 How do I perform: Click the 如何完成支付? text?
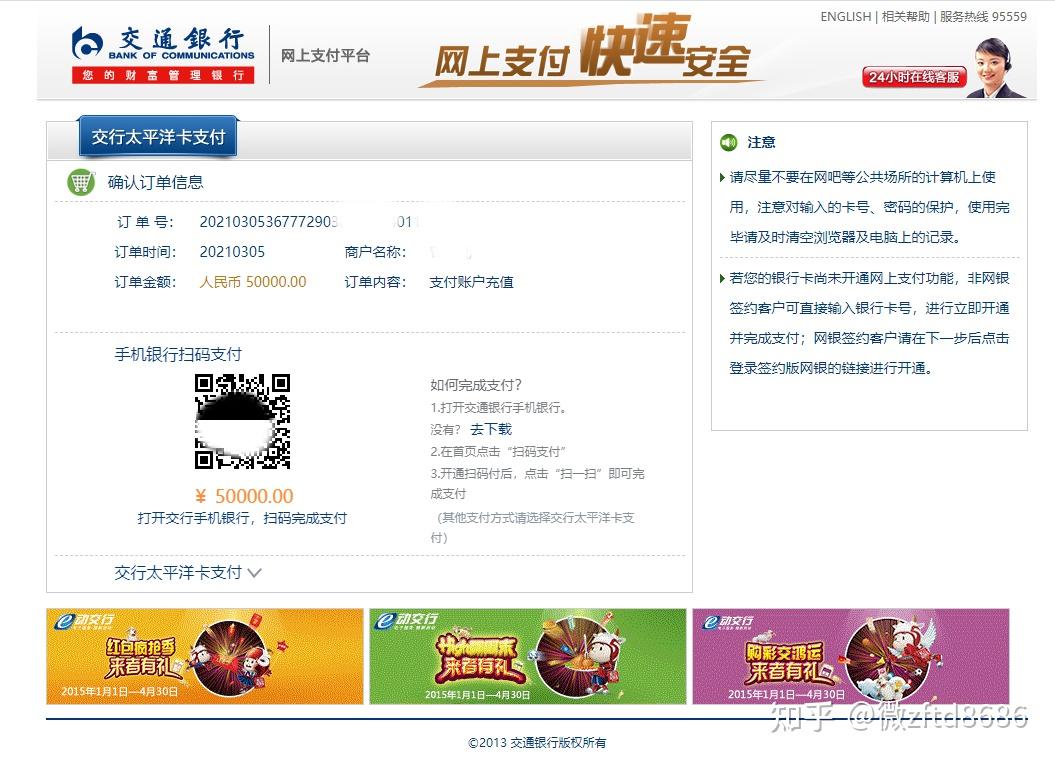[476, 385]
